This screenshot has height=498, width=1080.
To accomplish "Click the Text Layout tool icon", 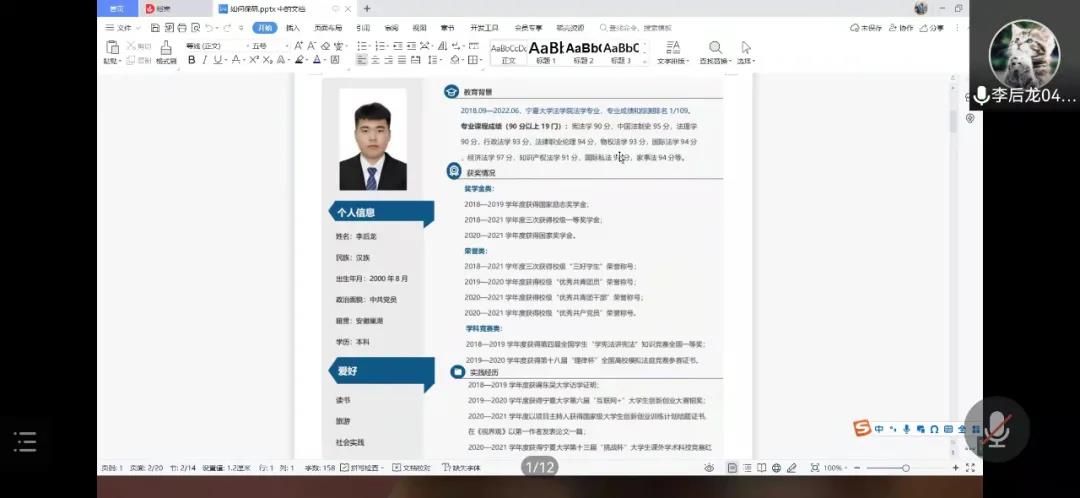I will pyautogui.click(x=672, y=52).
